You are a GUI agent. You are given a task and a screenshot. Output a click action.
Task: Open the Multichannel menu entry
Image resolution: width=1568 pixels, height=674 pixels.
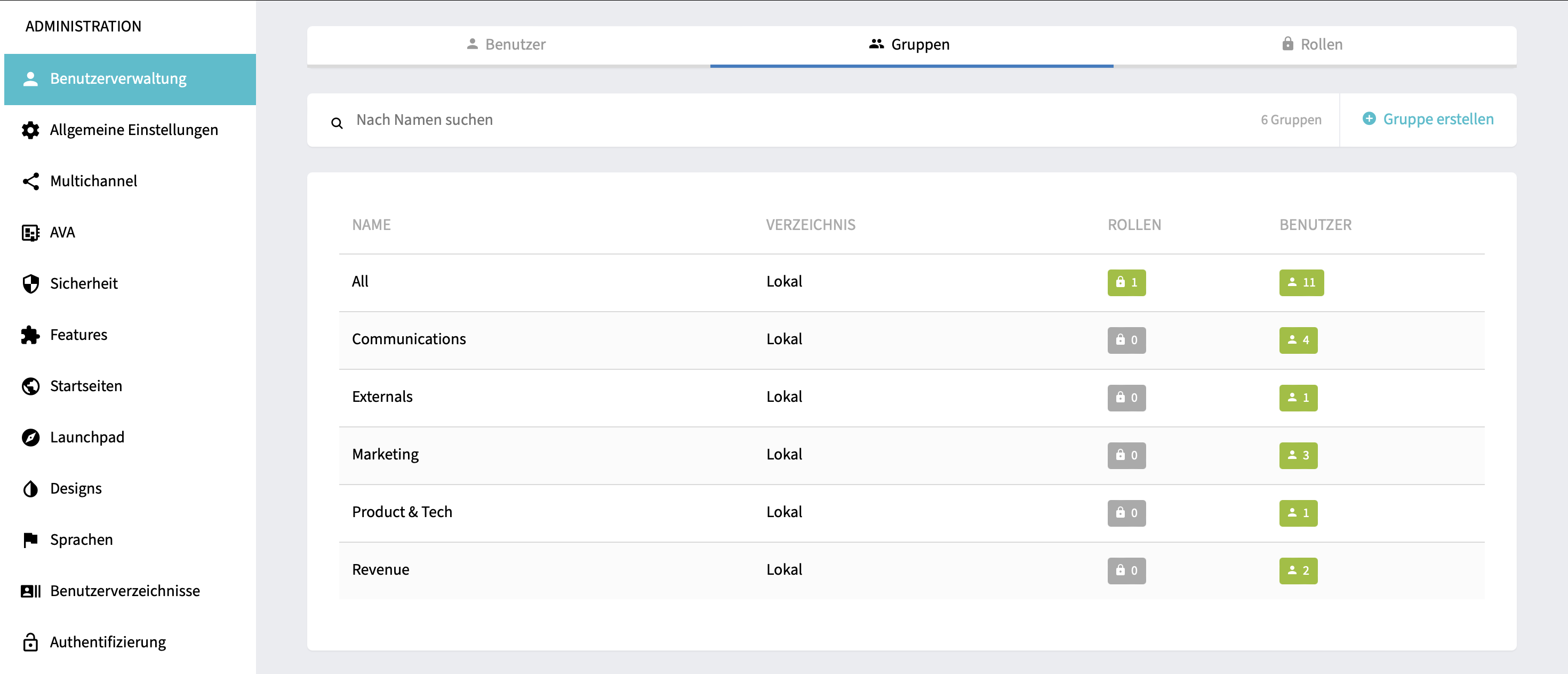pos(130,181)
